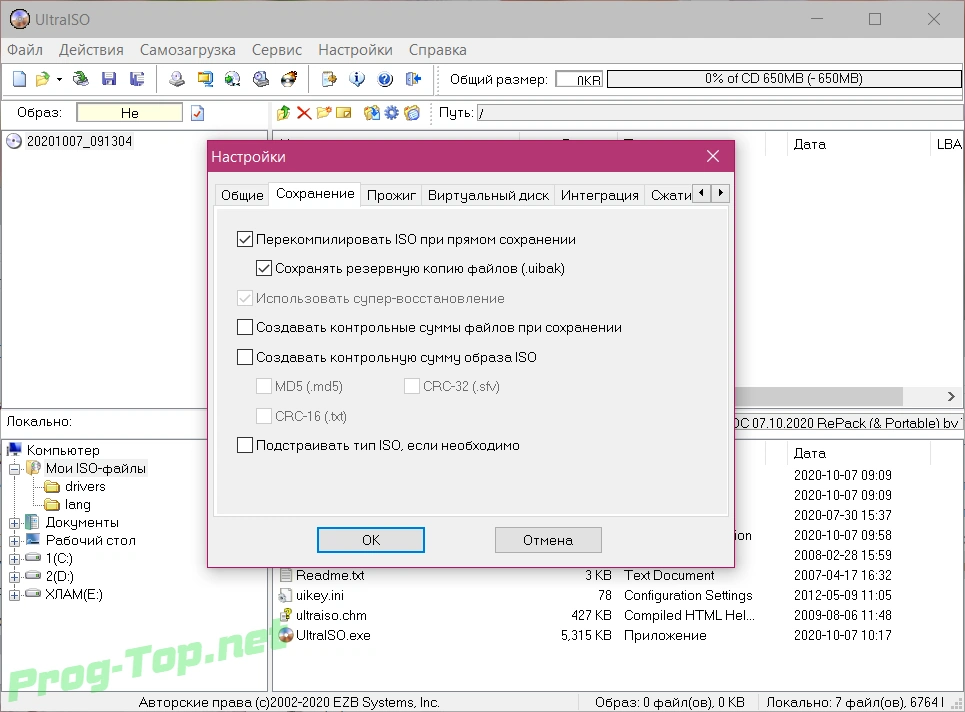Image resolution: width=965 pixels, height=712 pixels.
Task: Toggle Сохранять резервную копию файлов (.uibak)
Action: (264, 268)
